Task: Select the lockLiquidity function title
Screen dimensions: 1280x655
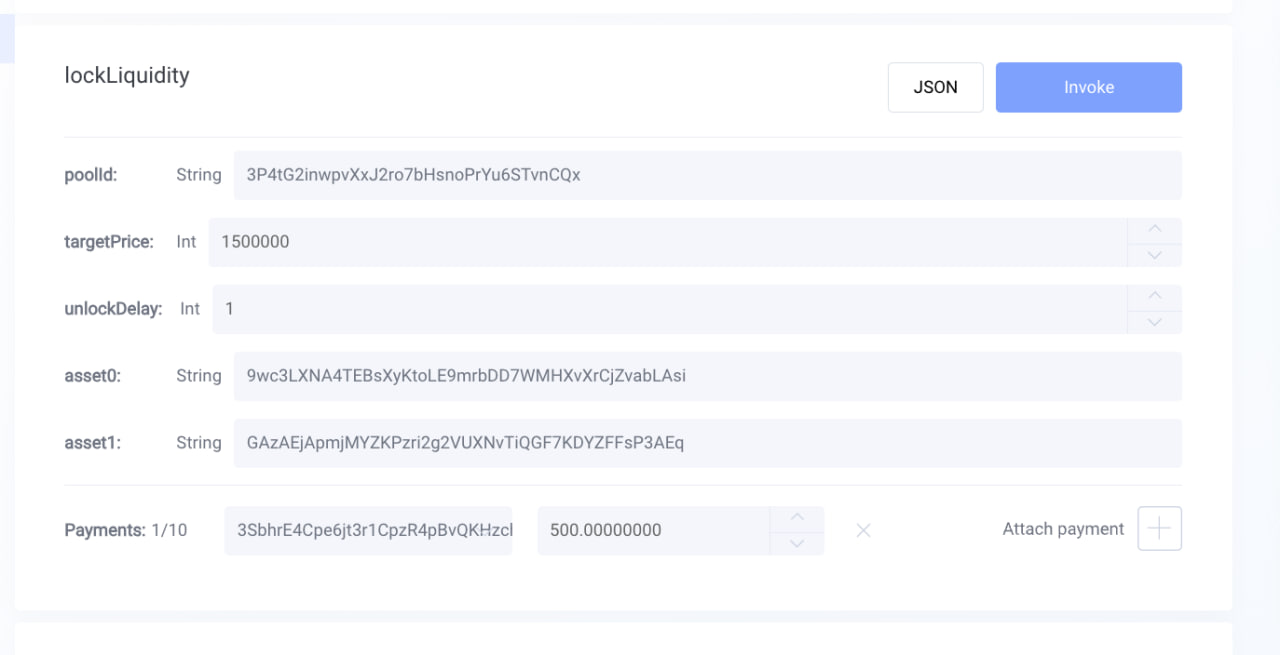Action: [x=127, y=75]
